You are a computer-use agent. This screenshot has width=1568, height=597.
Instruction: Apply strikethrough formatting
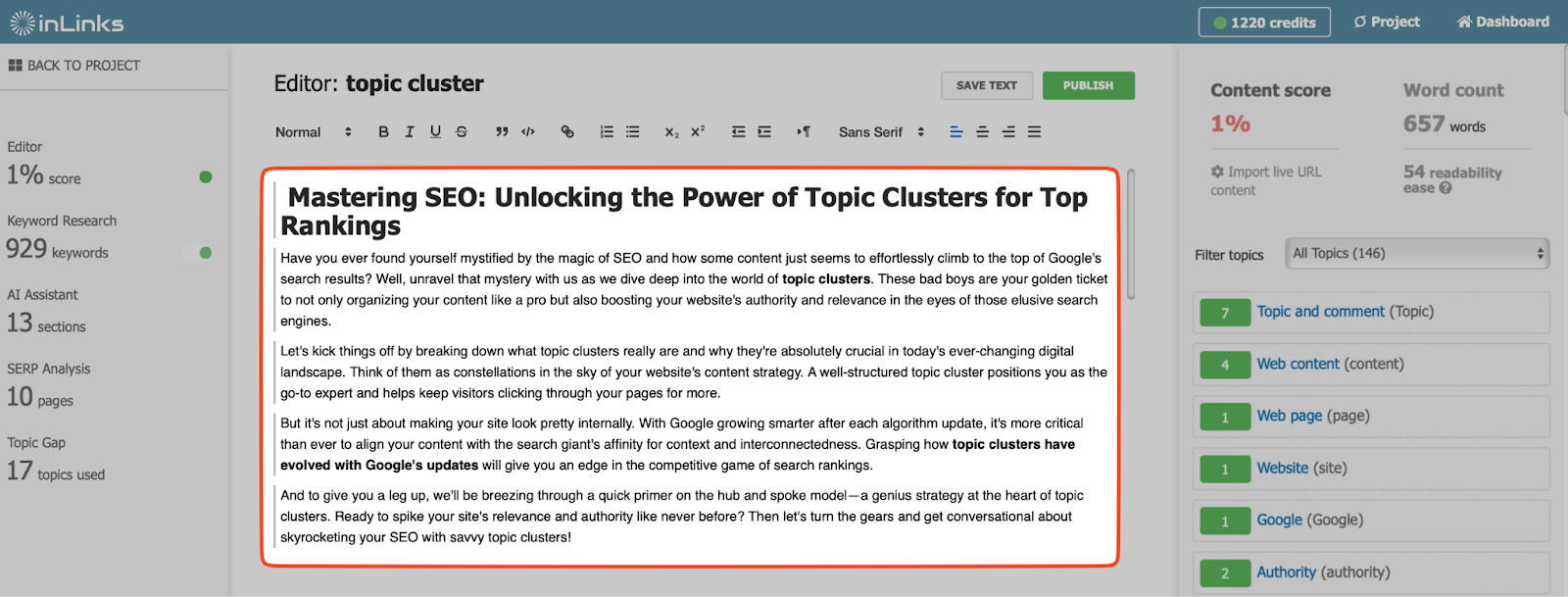pyautogui.click(x=462, y=132)
